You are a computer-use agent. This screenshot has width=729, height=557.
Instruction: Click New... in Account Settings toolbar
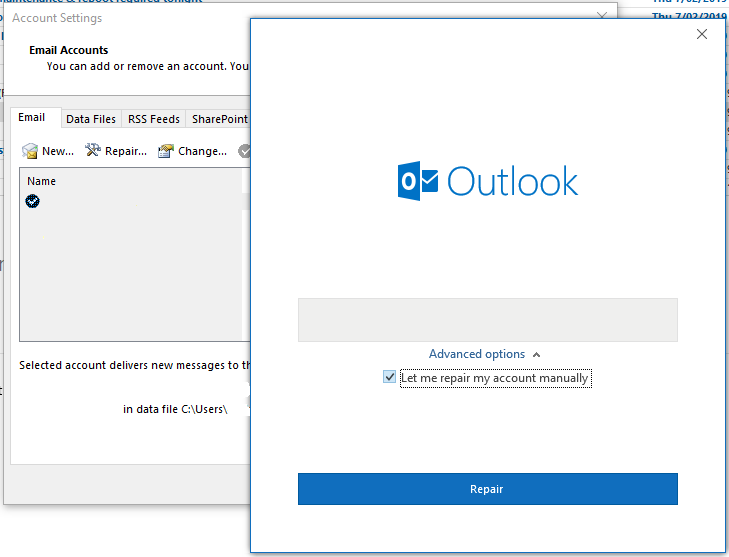click(x=48, y=151)
